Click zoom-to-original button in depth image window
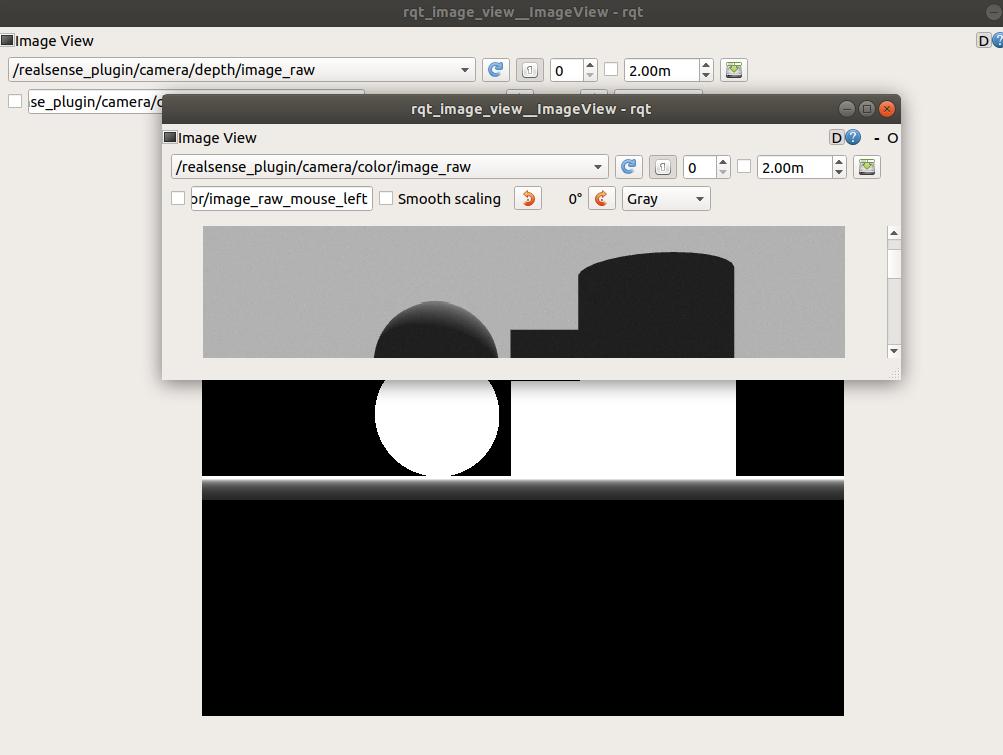Screen dimensions: 1003x755 click(529, 70)
